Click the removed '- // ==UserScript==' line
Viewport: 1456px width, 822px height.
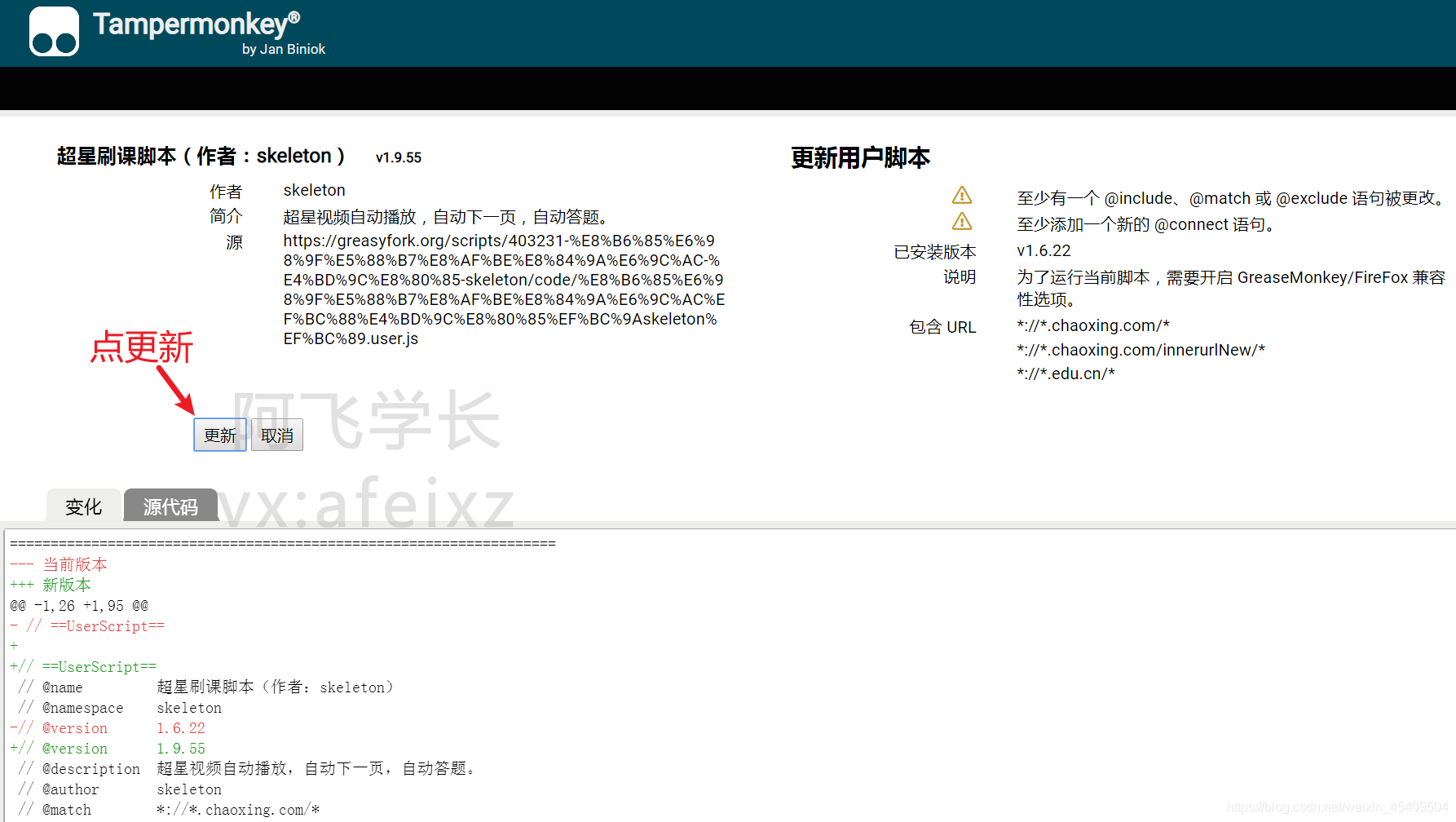click(87, 625)
